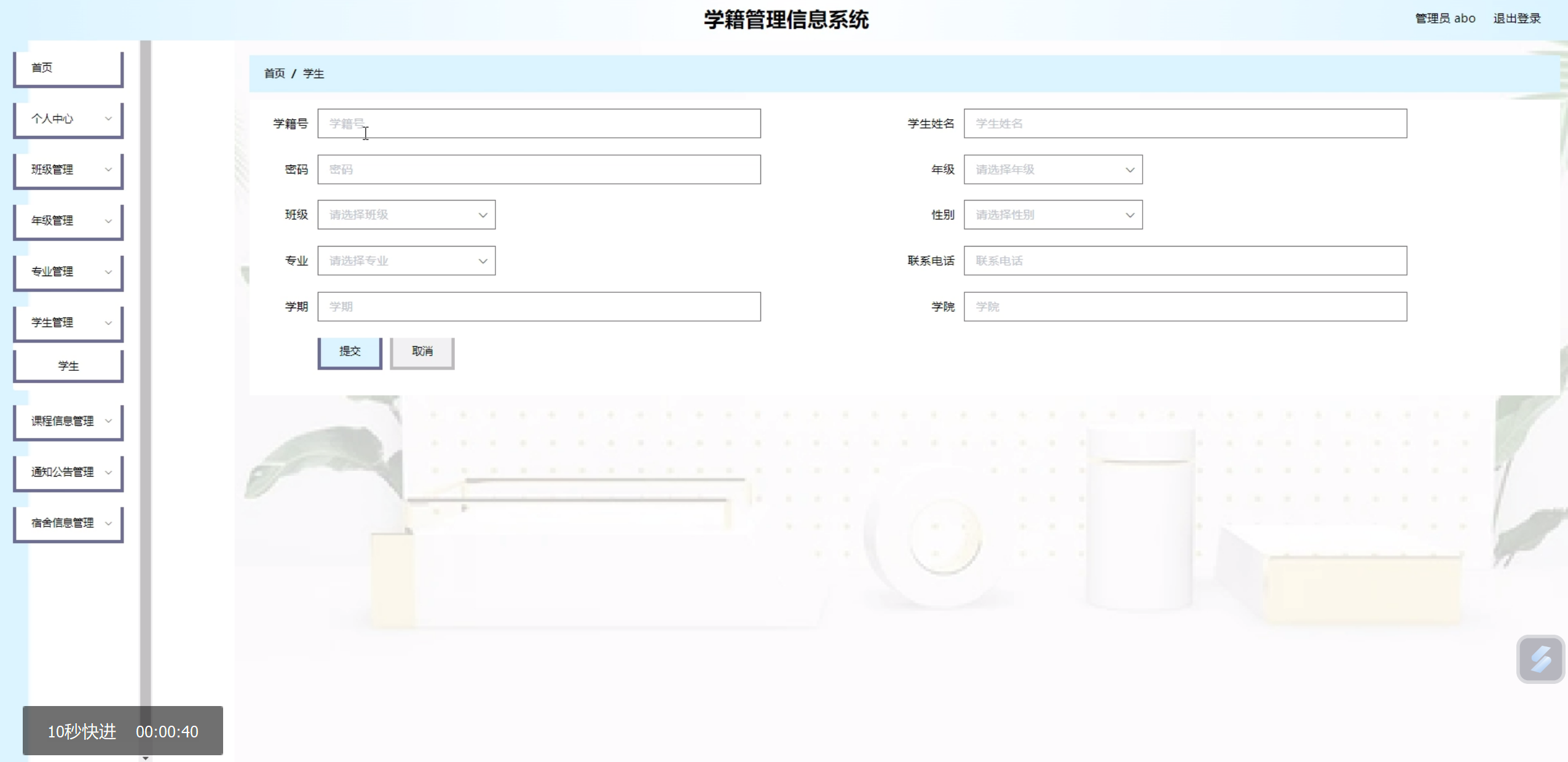Image resolution: width=1568 pixels, height=762 pixels.
Task: Open the 性别 dropdown selector
Action: tap(1052, 215)
